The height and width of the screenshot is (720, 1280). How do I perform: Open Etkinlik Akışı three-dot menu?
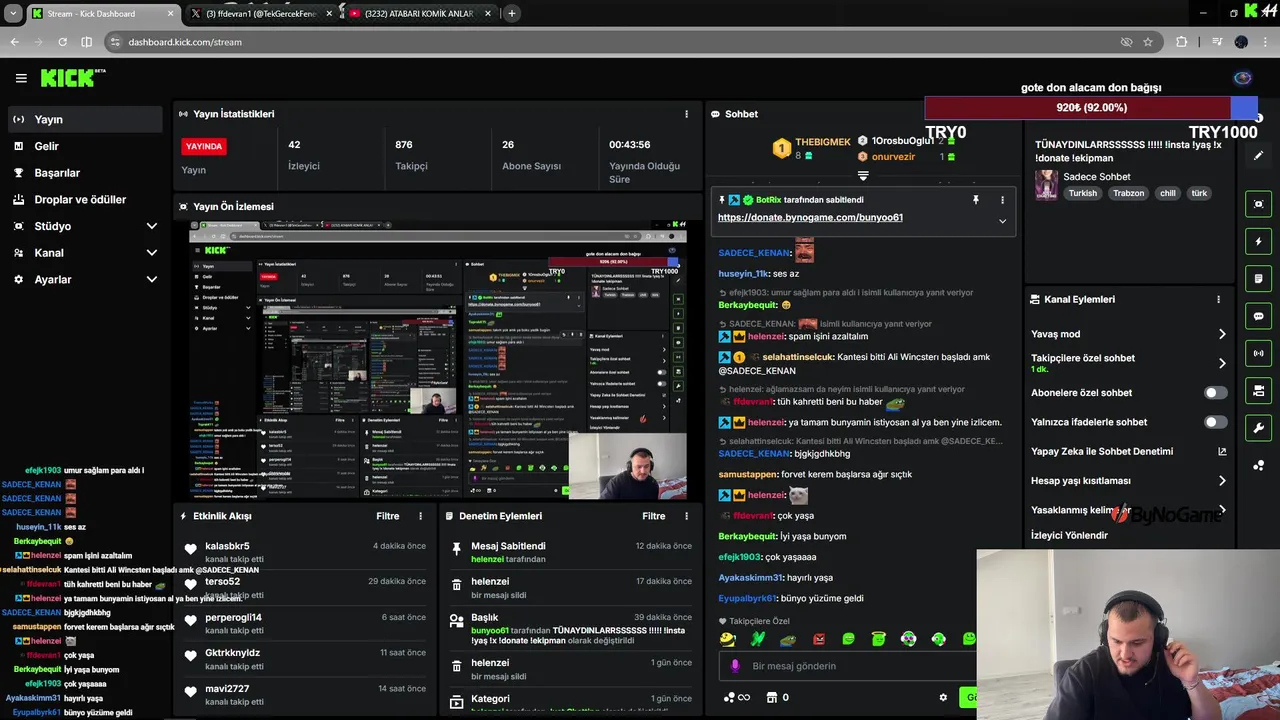(x=420, y=516)
